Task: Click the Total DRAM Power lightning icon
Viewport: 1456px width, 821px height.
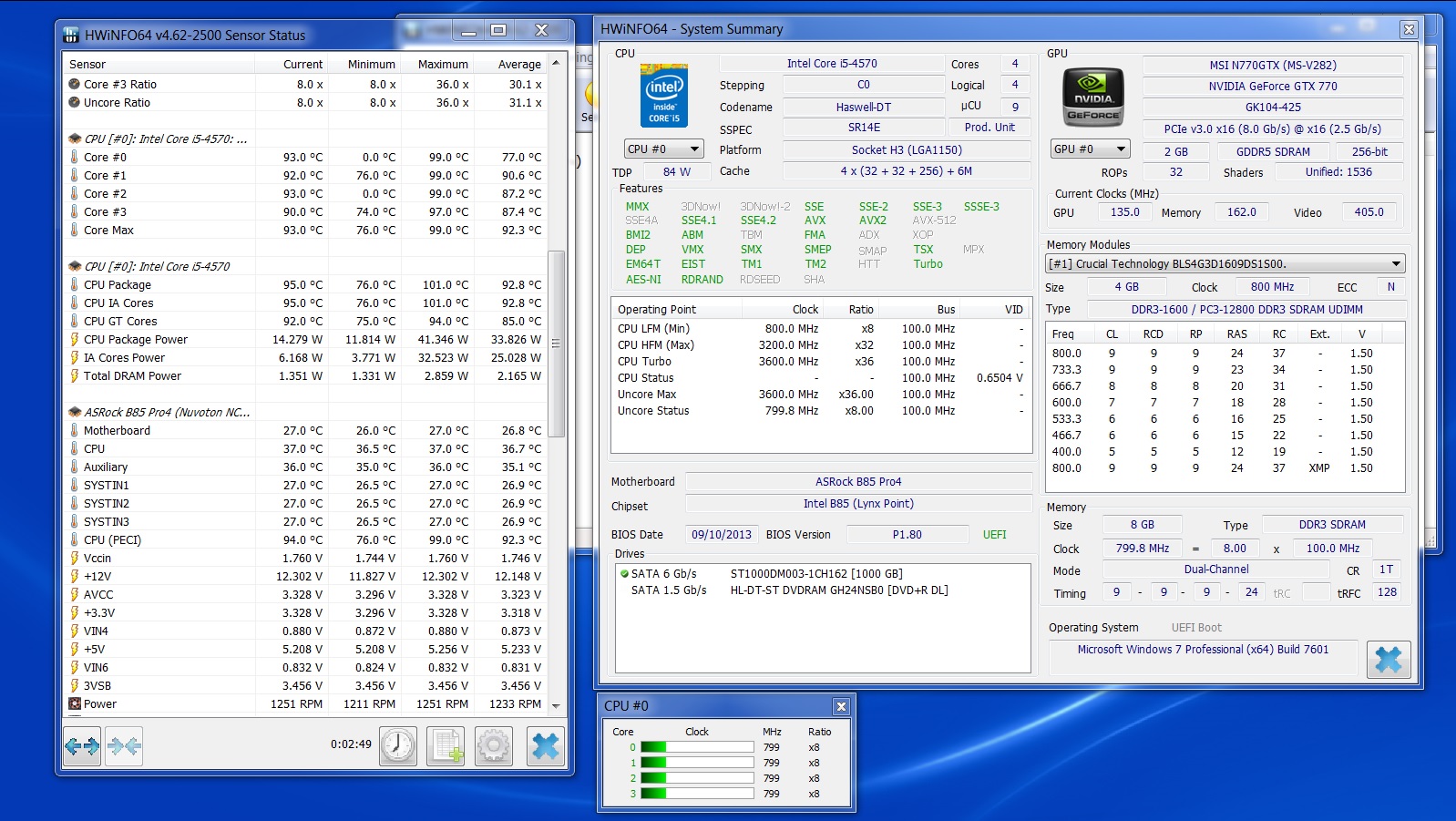Action: coord(74,375)
